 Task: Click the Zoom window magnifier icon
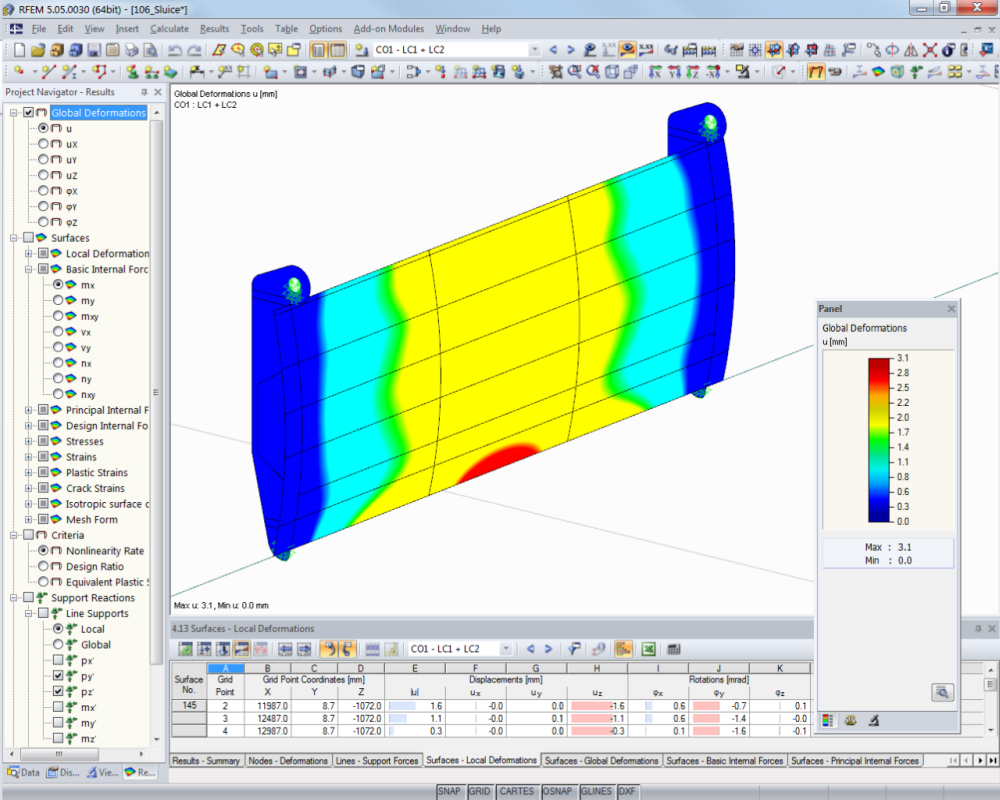tap(575, 72)
